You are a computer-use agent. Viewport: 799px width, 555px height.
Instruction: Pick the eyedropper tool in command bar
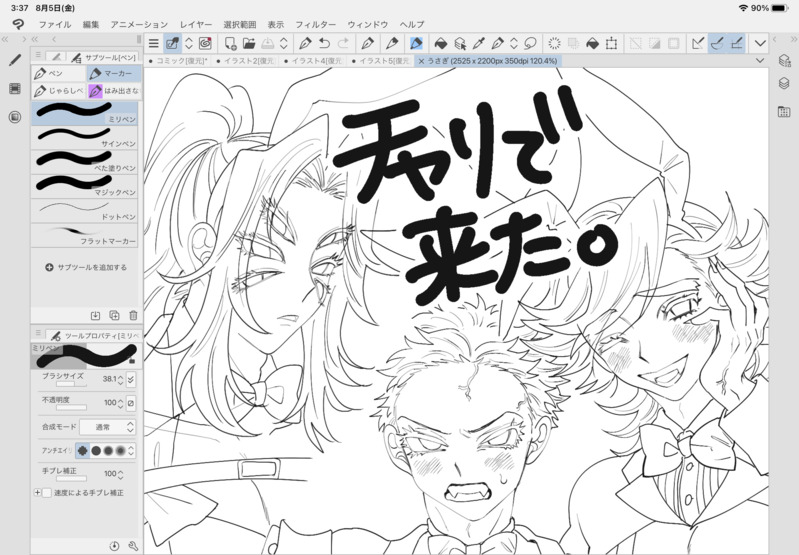point(478,44)
